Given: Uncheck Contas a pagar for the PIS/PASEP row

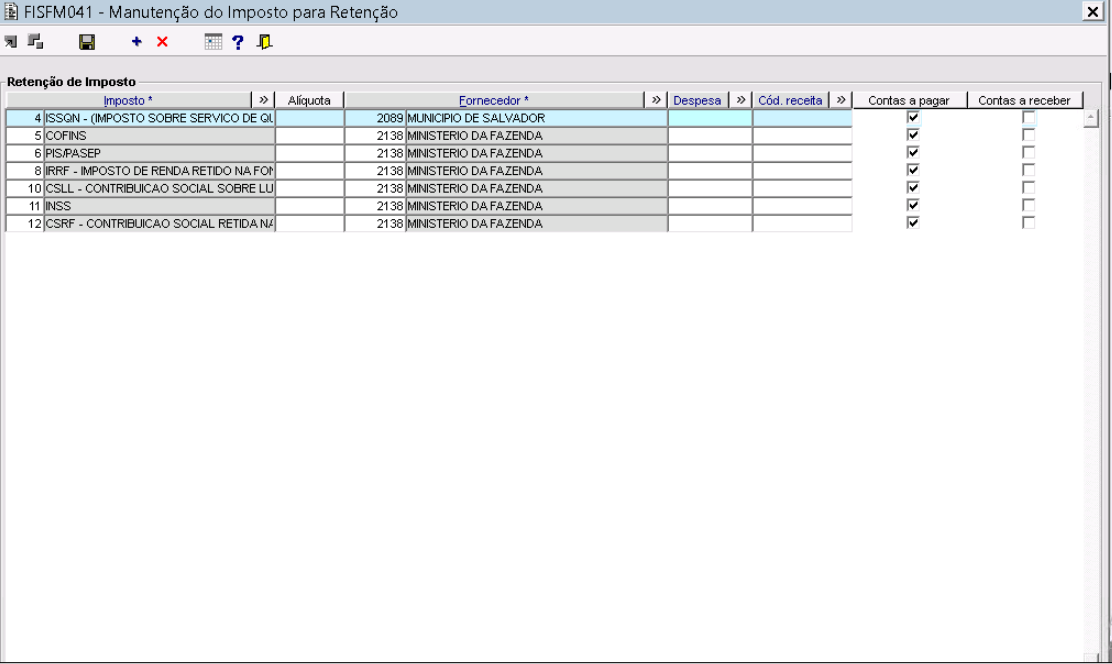Looking at the screenshot, I should [x=913, y=153].
